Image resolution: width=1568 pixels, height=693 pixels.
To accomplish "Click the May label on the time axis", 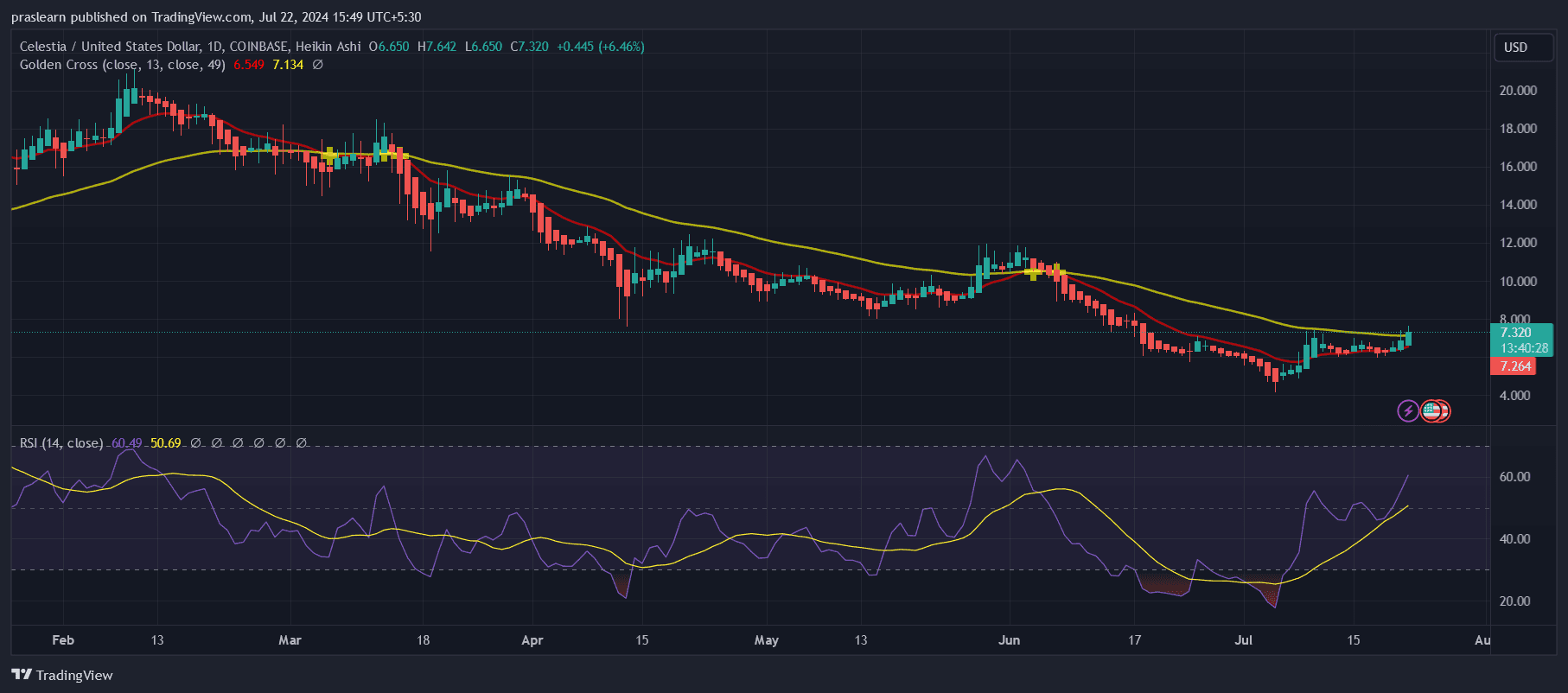I will pos(767,640).
